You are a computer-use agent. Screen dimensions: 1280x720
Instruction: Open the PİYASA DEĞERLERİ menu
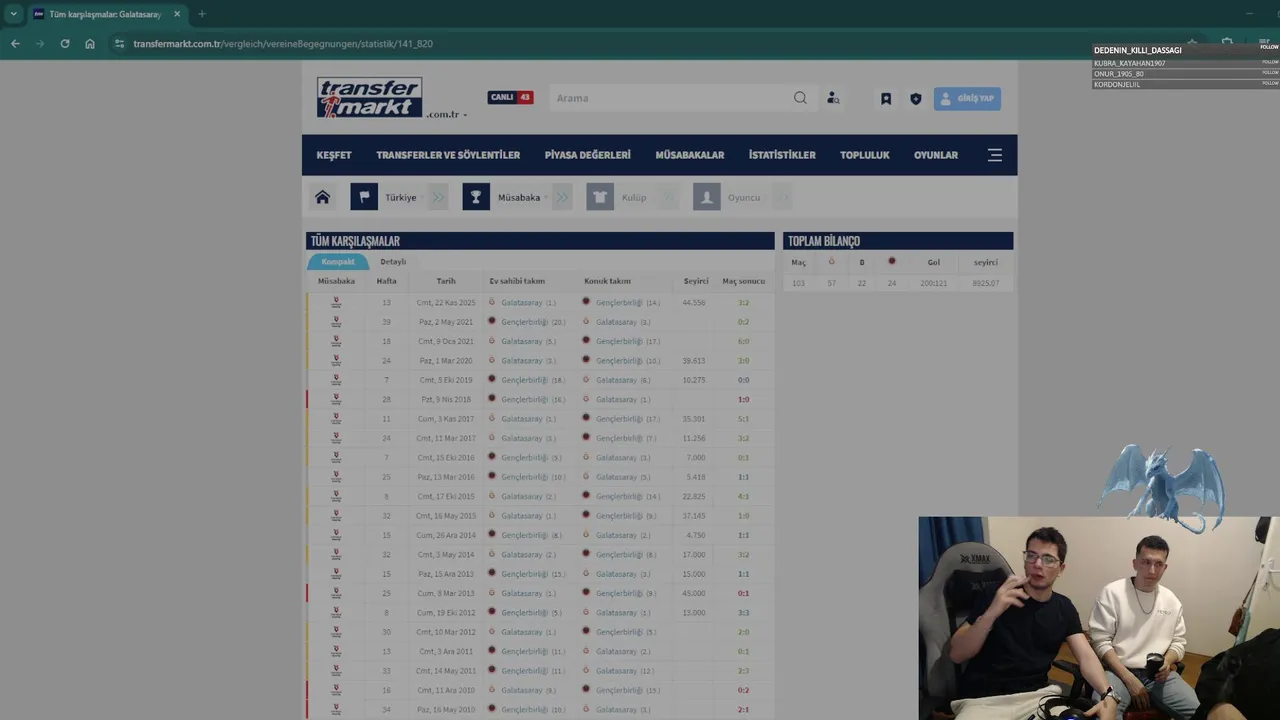[x=588, y=155]
